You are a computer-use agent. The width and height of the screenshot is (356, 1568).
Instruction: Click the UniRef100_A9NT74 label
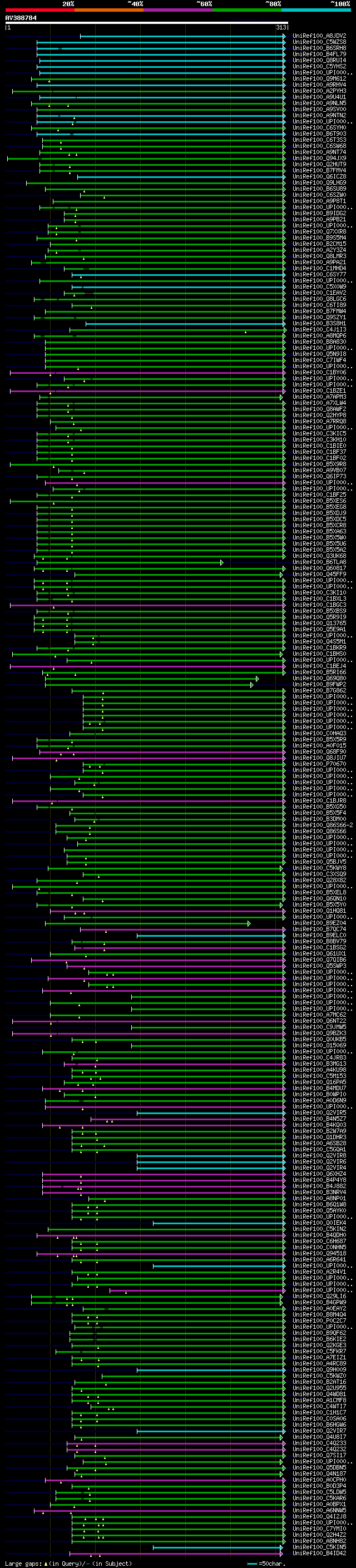click(319, 152)
